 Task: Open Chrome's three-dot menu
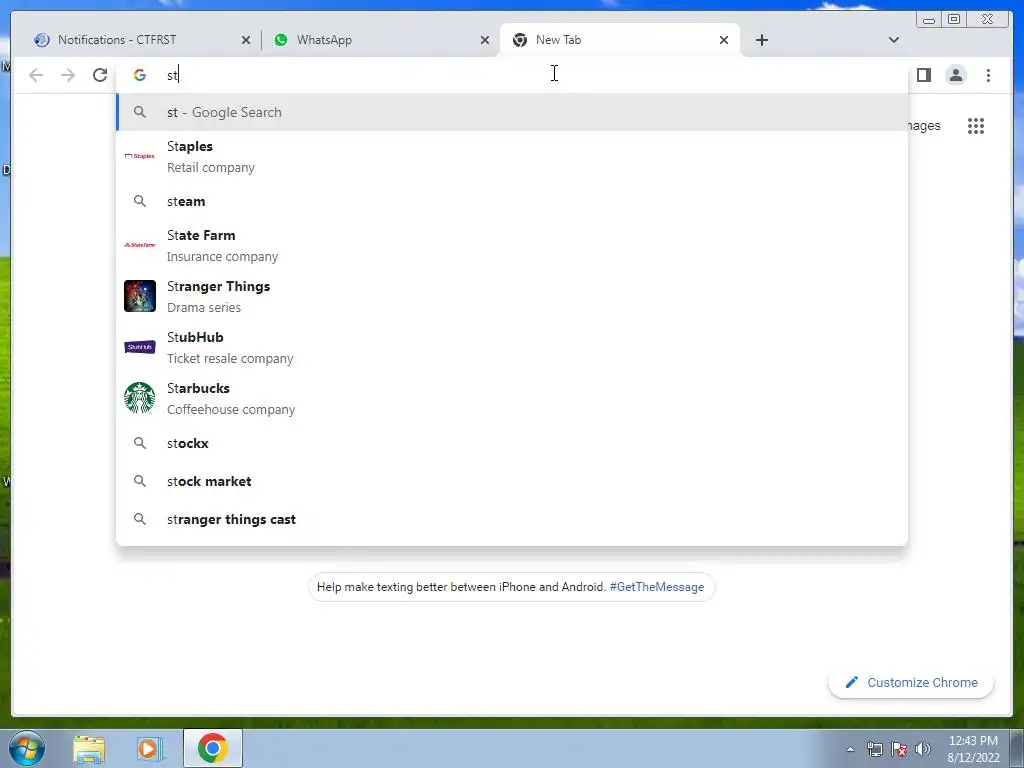[988, 75]
